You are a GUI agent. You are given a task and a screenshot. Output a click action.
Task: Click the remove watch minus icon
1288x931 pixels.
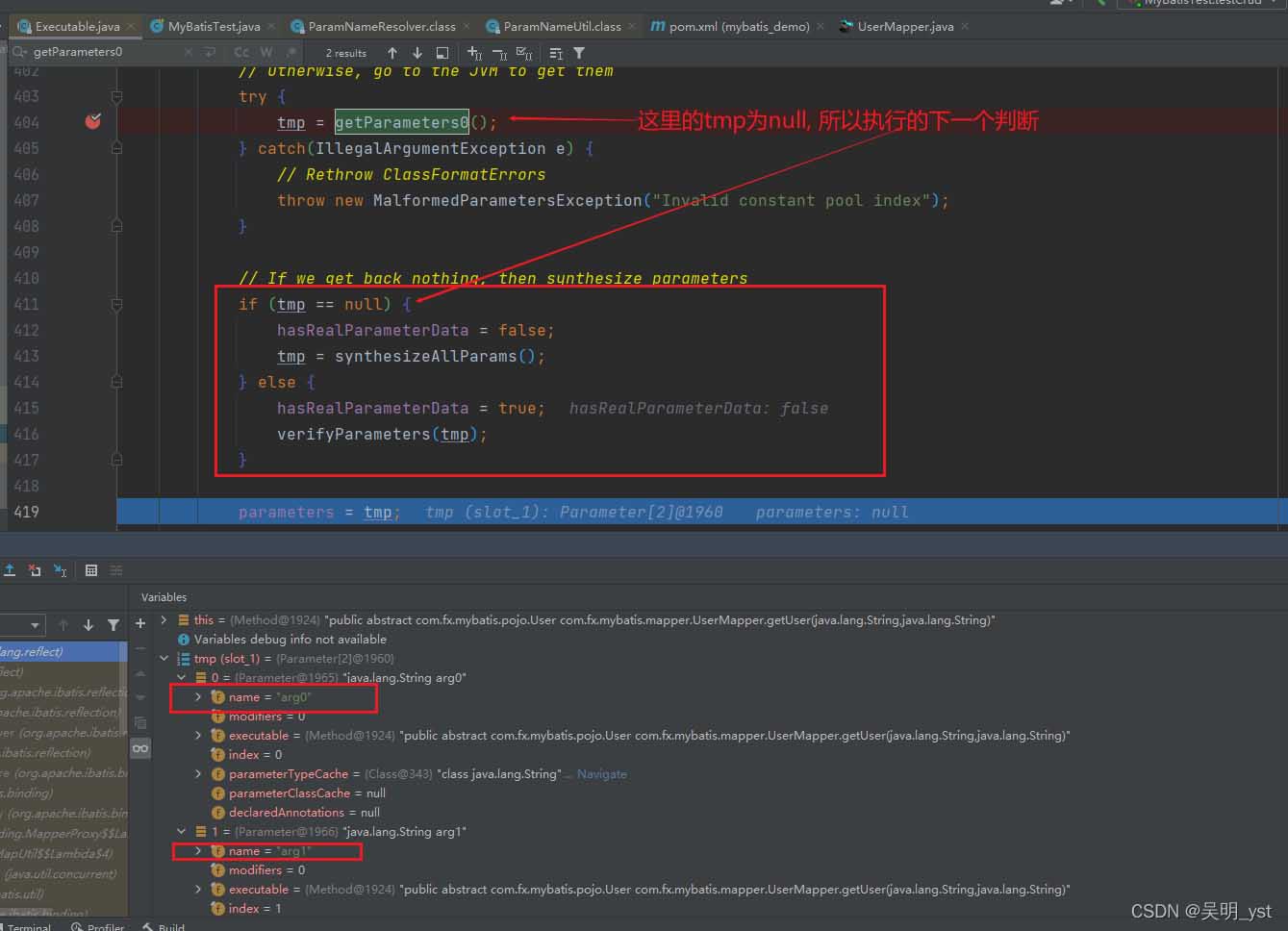(140, 648)
